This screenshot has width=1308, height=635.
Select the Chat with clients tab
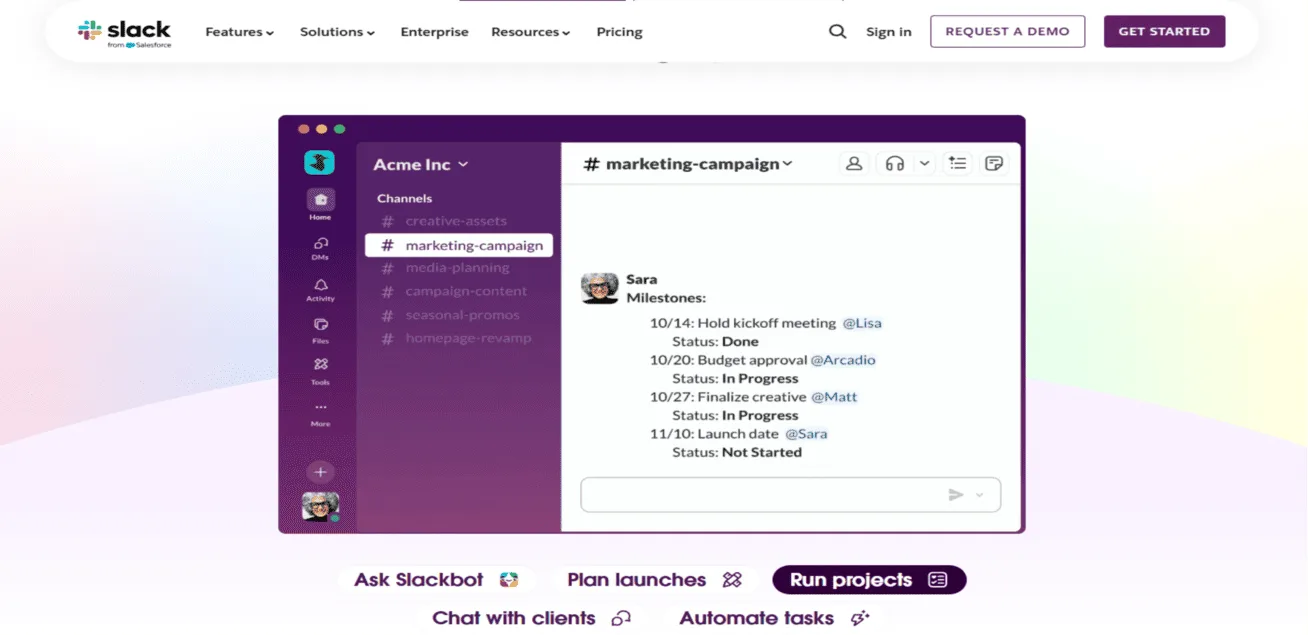(x=531, y=618)
